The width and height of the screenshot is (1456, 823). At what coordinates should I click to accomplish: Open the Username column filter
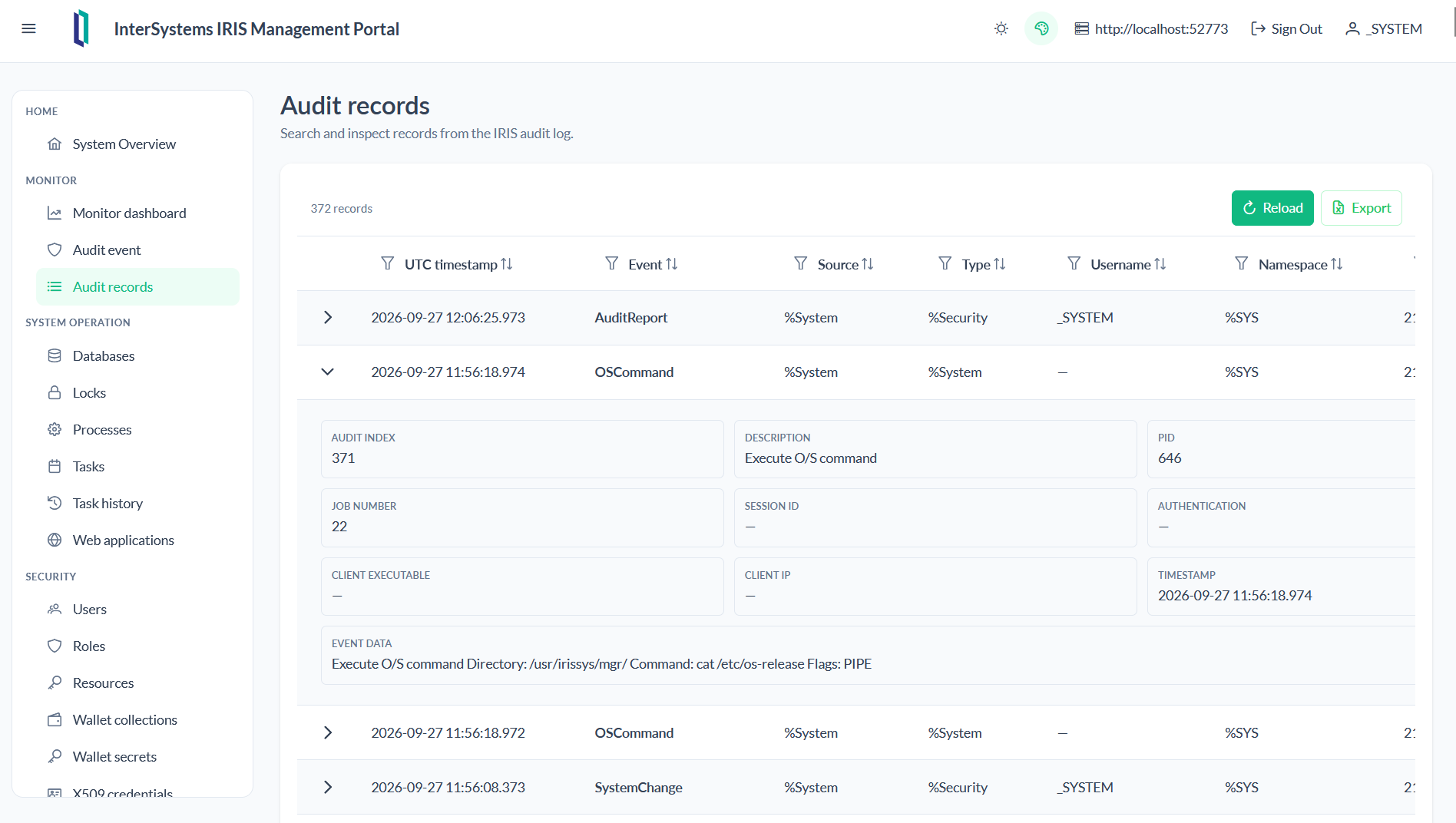click(1074, 264)
